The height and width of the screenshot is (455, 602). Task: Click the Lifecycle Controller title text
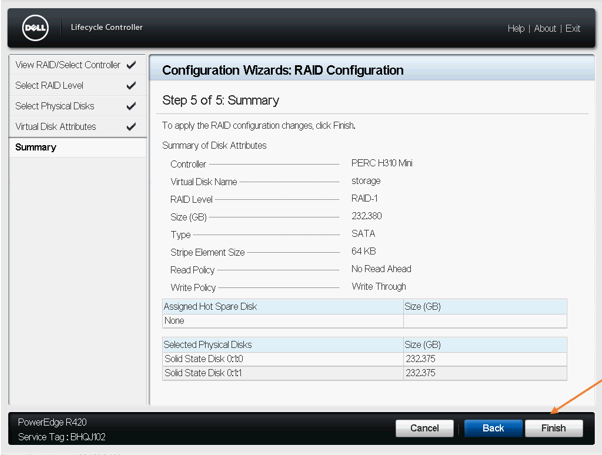[106, 27]
